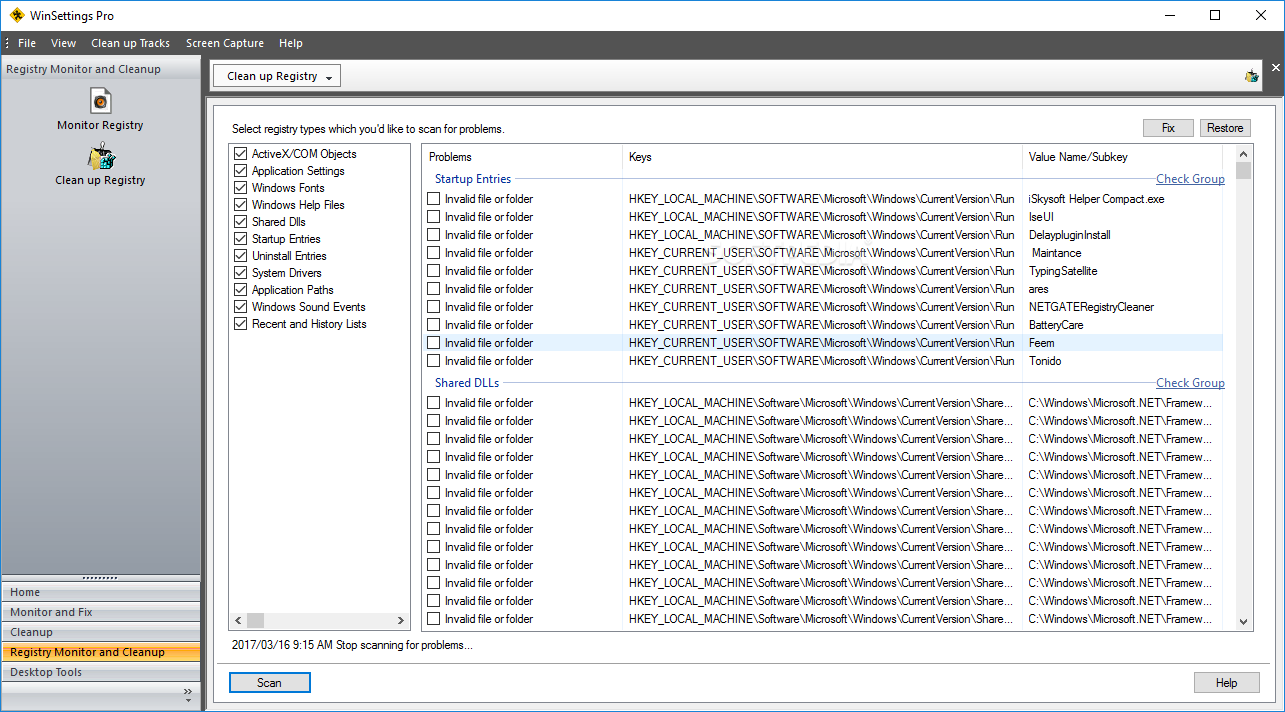Screen dimensions: 1285x712
Task: Toggle the Startup Entries type checkbox
Action: [x=240, y=239]
